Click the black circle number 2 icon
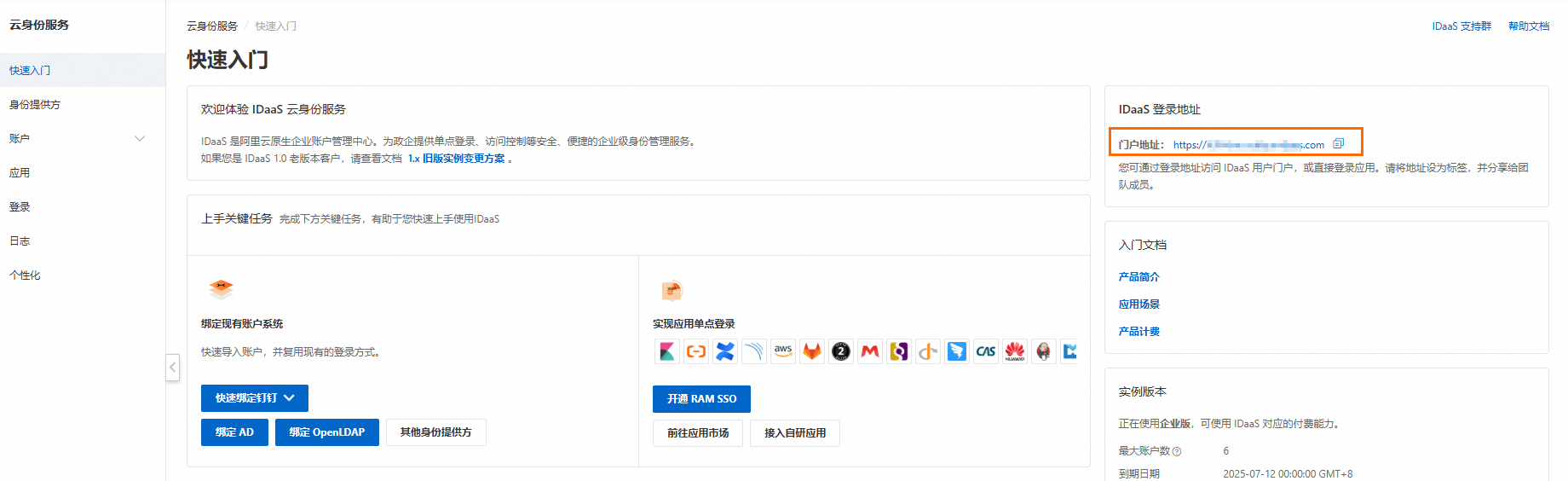Viewport: 1568px width, 481px height. [x=841, y=351]
